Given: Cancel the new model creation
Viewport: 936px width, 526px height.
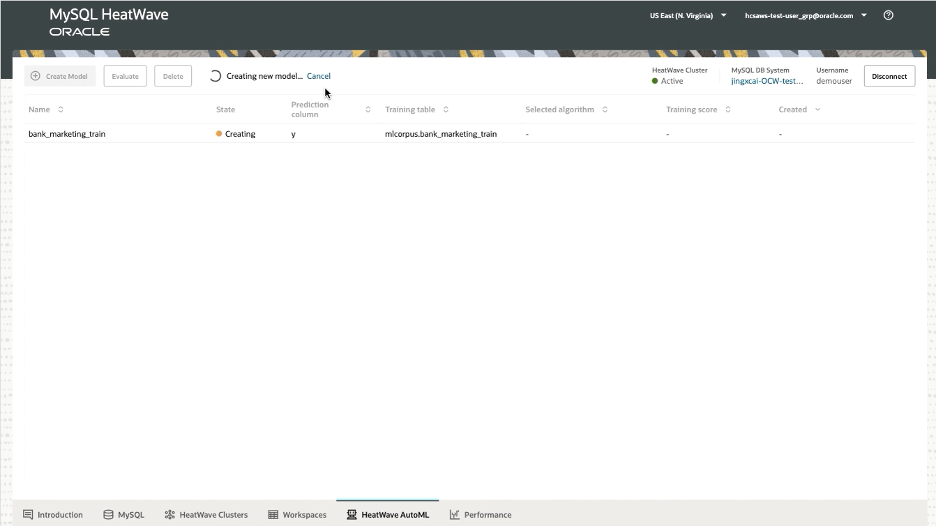Looking at the screenshot, I should click(x=318, y=76).
